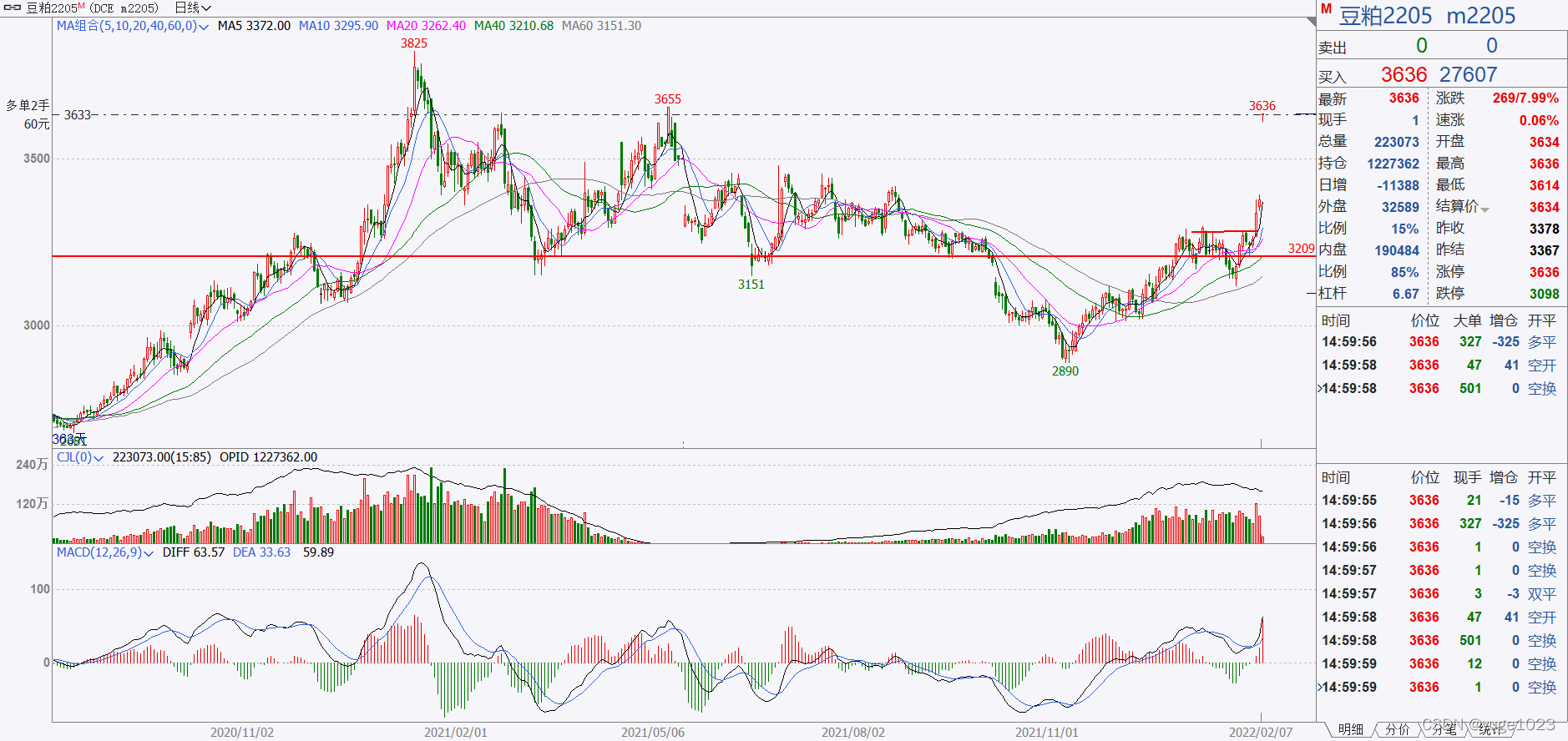Click the MA5 3372.00 value
Image resolution: width=1568 pixels, height=741 pixels.
click(x=254, y=26)
